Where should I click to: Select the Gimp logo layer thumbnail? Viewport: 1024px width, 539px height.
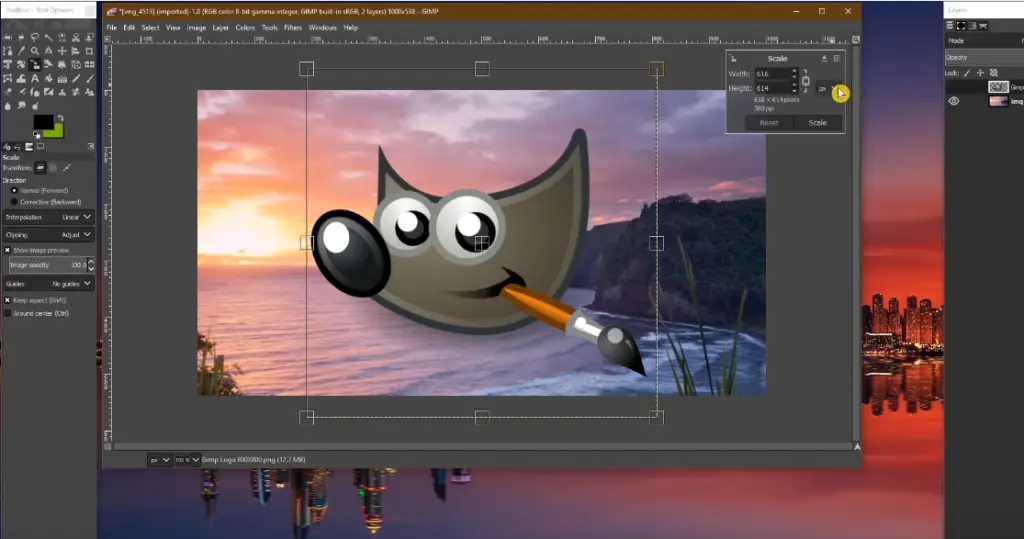point(998,87)
